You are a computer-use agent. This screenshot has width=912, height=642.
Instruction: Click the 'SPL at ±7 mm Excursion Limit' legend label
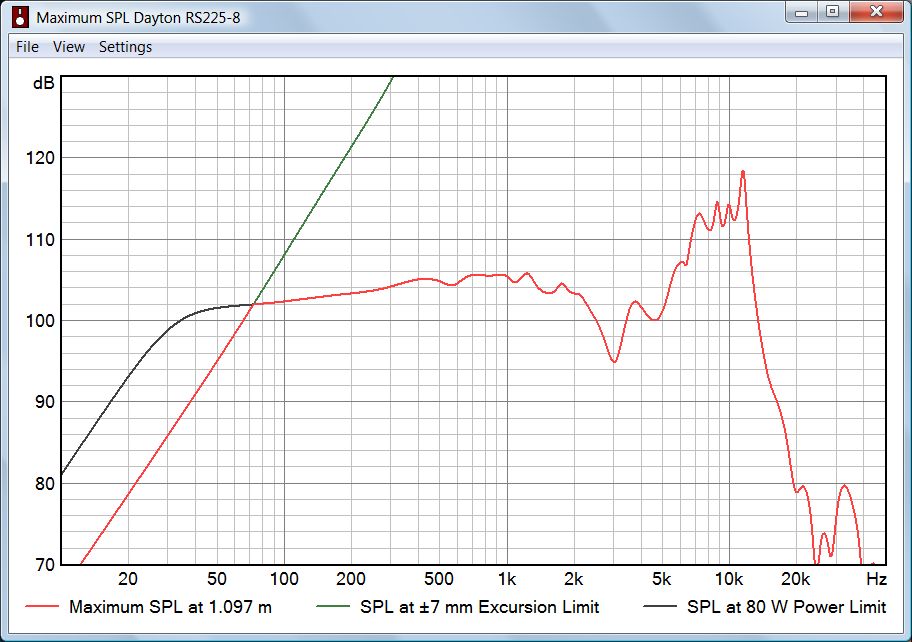coord(480,607)
